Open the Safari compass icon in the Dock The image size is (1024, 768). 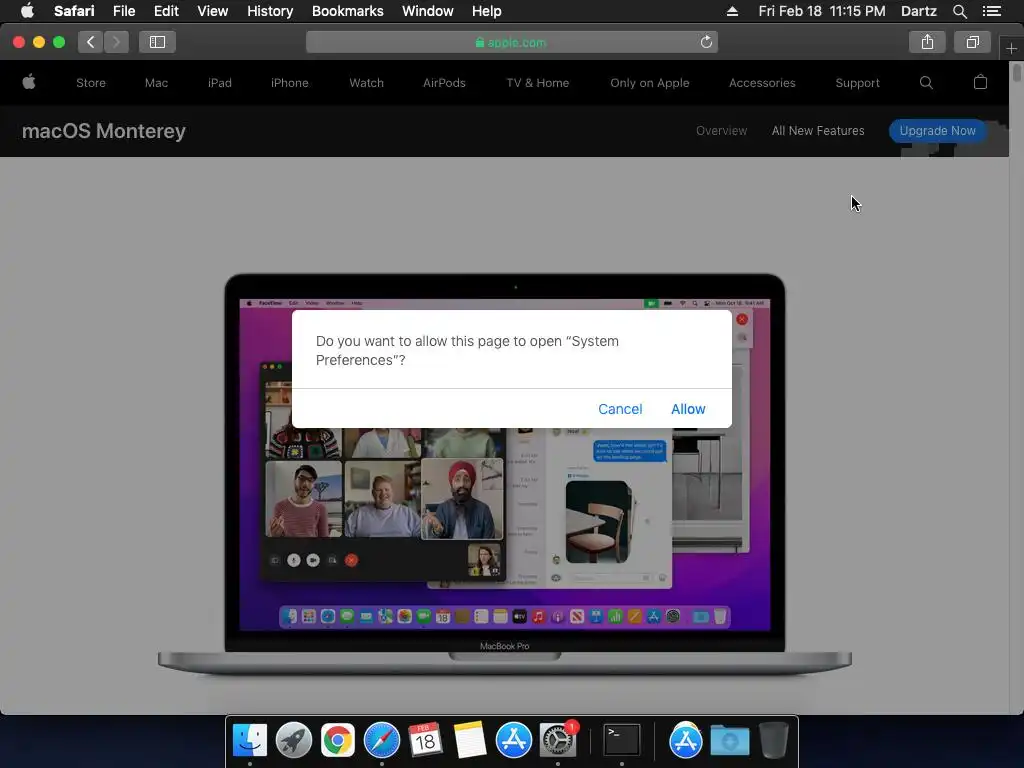pyautogui.click(x=381, y=741)
